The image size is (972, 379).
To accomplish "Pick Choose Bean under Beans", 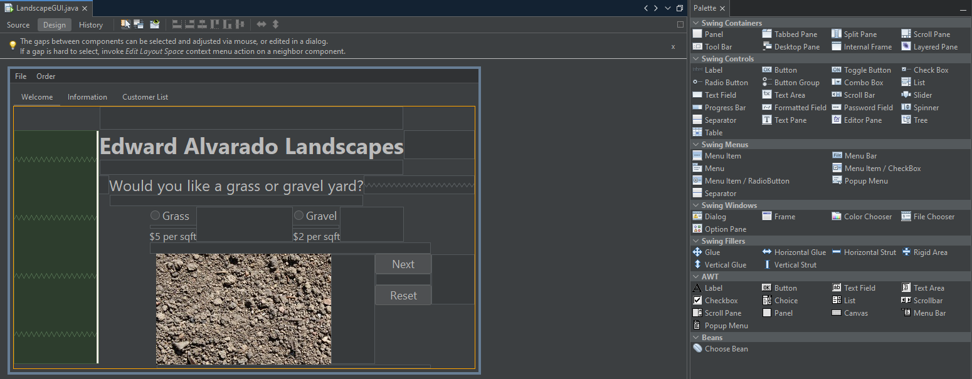I will (x=720, y=349).
